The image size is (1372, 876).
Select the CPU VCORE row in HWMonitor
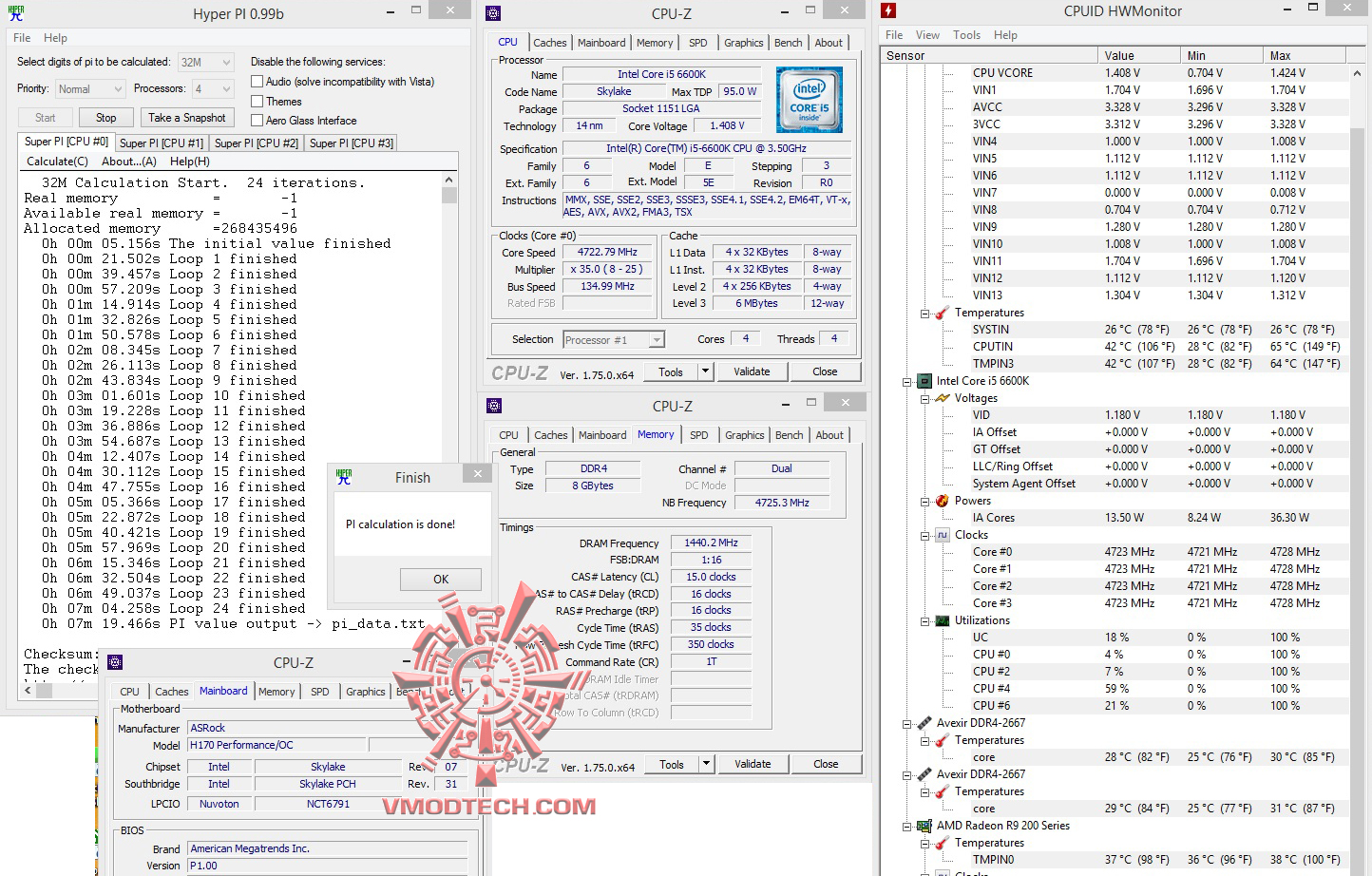pyautogui.click(x=1114, y=73)
